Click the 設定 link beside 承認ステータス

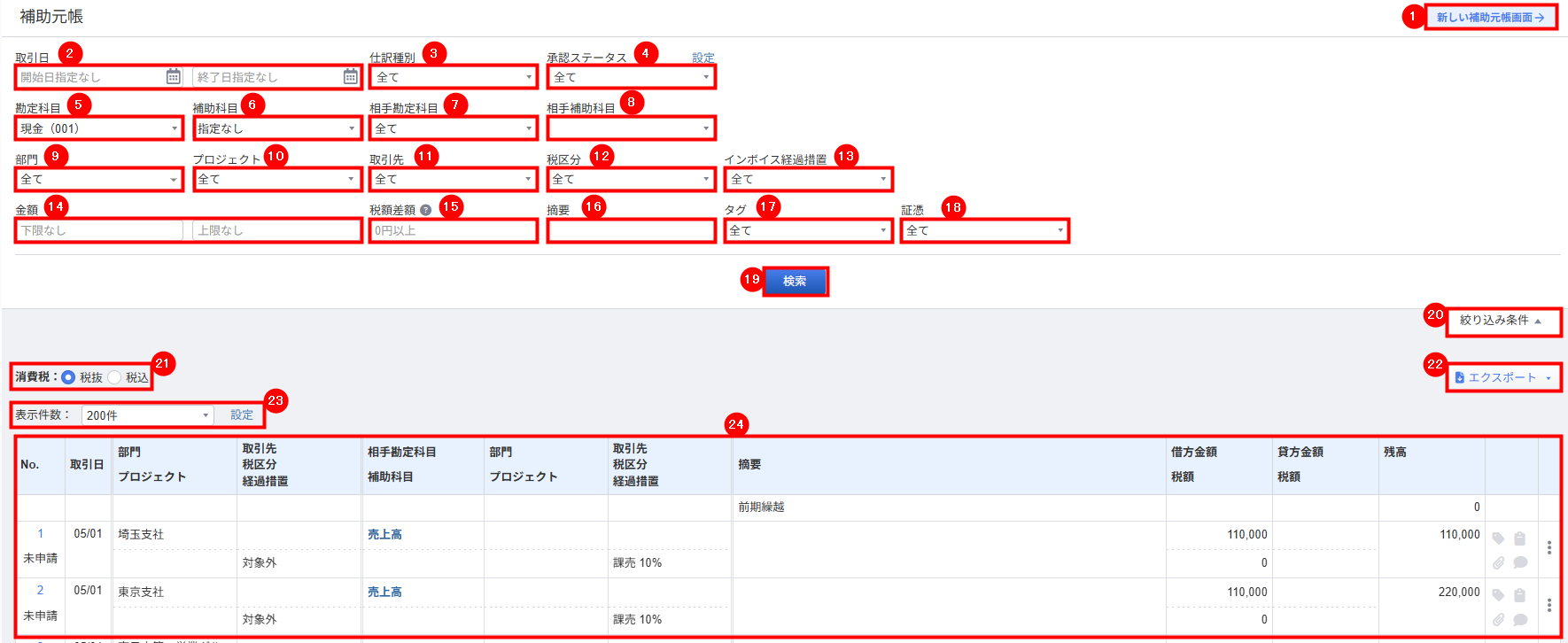pos(703,58)
